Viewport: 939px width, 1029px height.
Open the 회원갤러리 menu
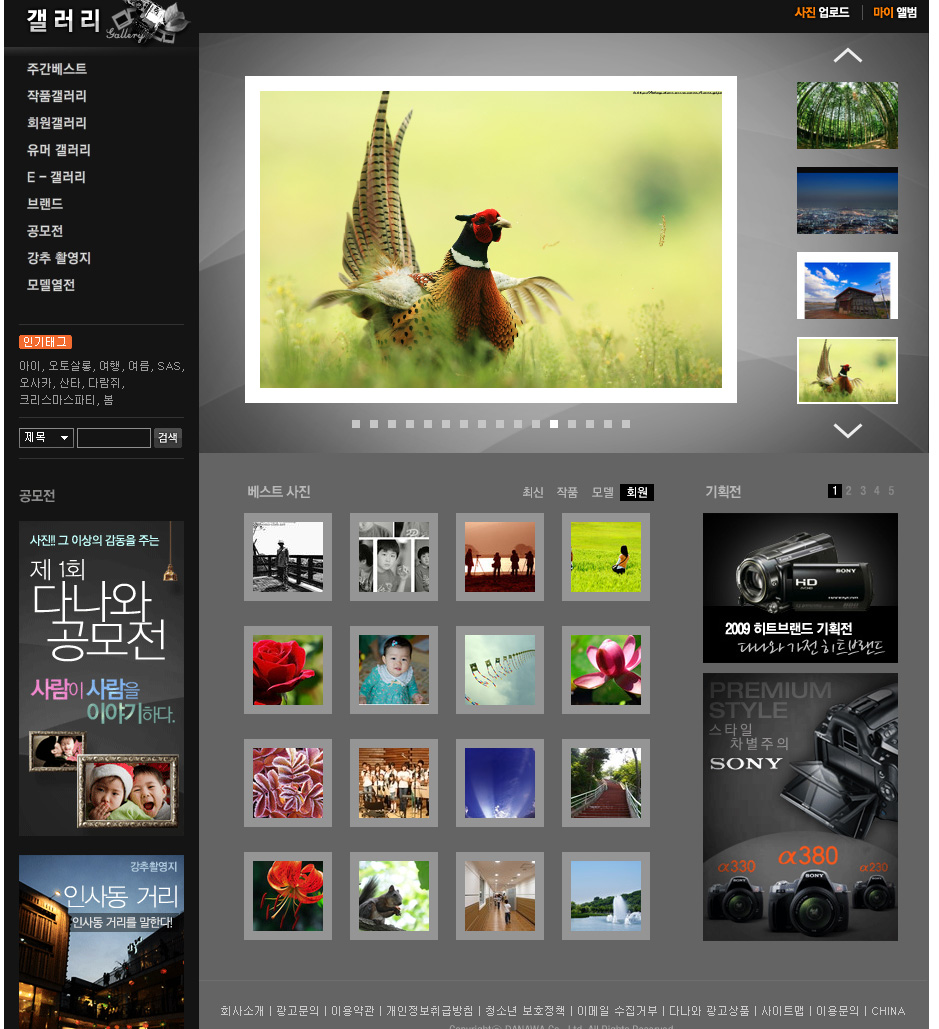56,123
